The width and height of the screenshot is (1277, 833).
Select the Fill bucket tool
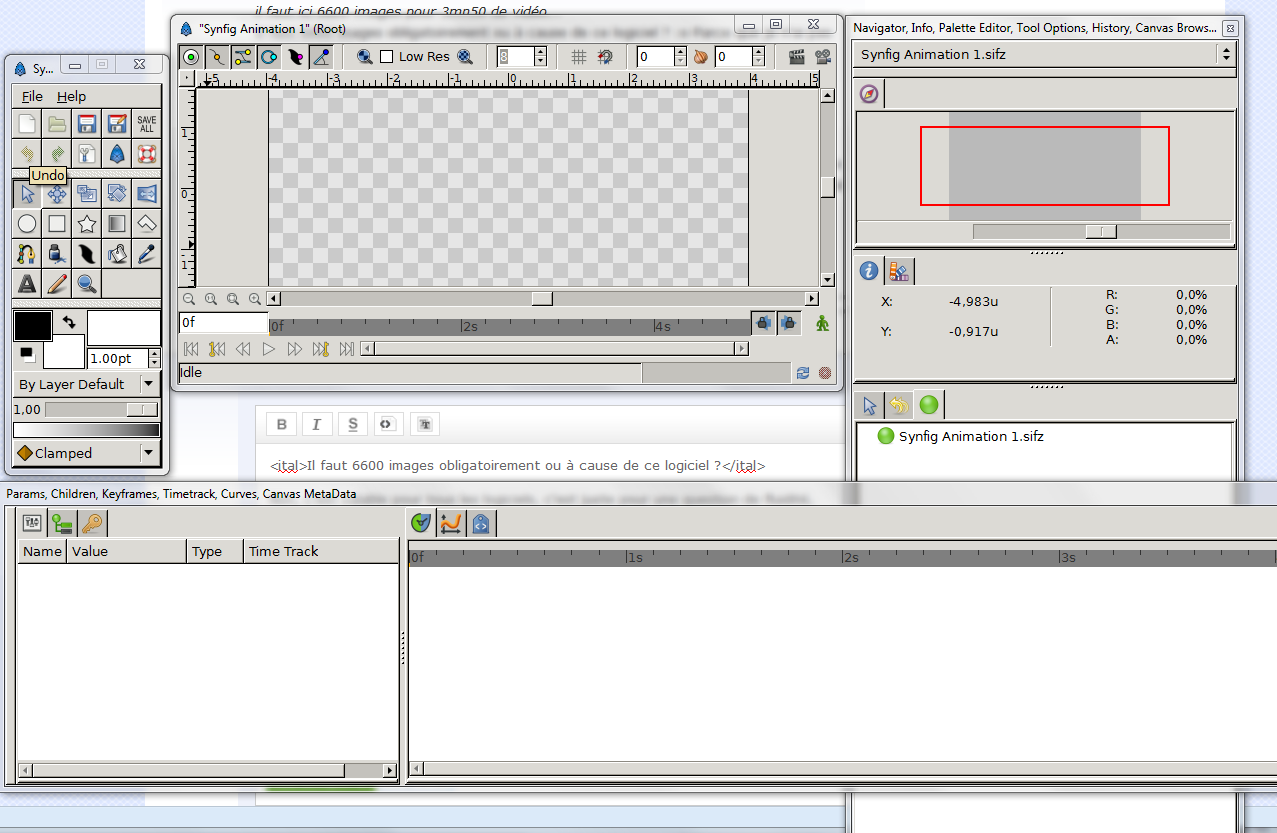click(117, 254)
